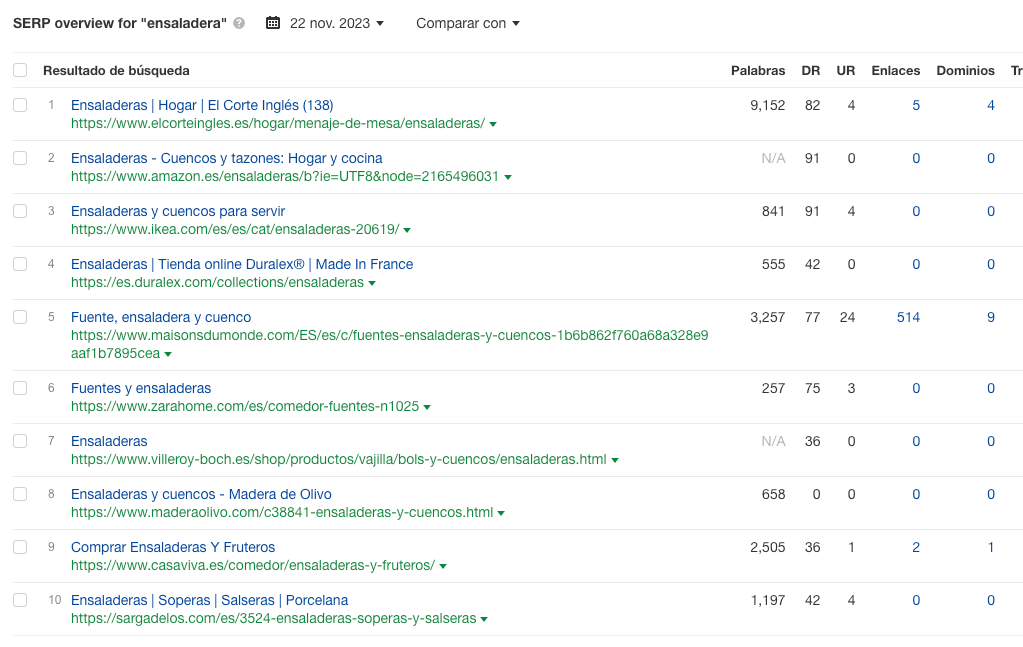Open the Fuentes y ensaladeras Zara Home link
Viewport: 1023px width, 647px height.
click(x=141, y=388)
